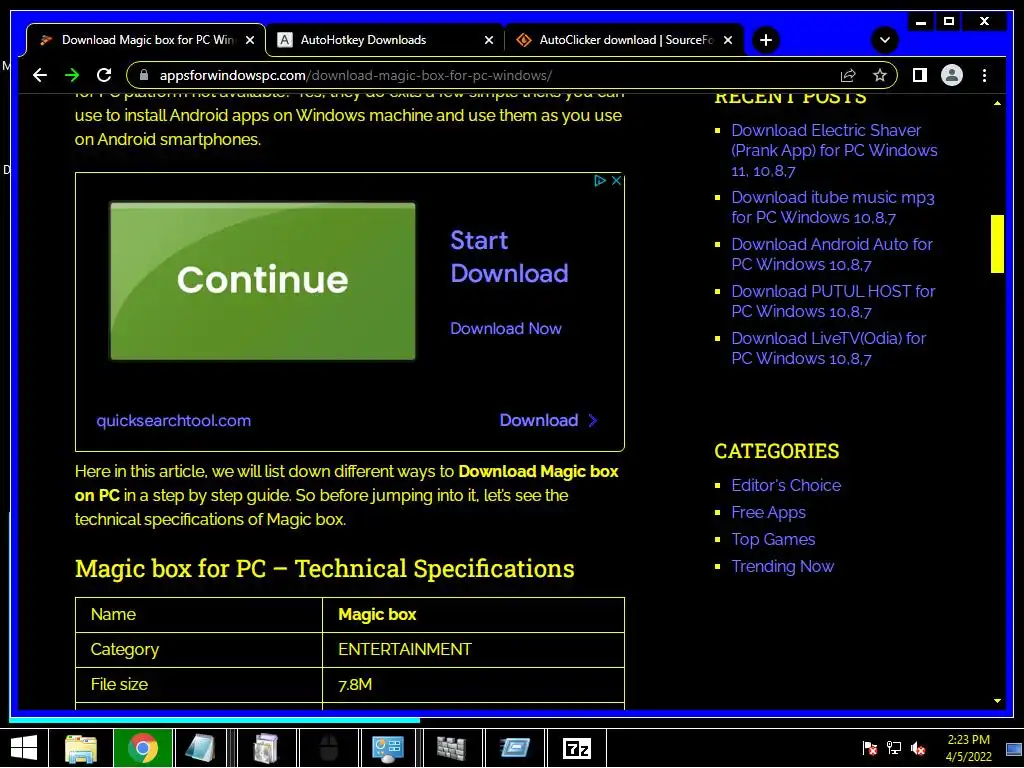Switch to the Download Magic box tab
This screenshot has width=1024, height=768.
[146, 40]
